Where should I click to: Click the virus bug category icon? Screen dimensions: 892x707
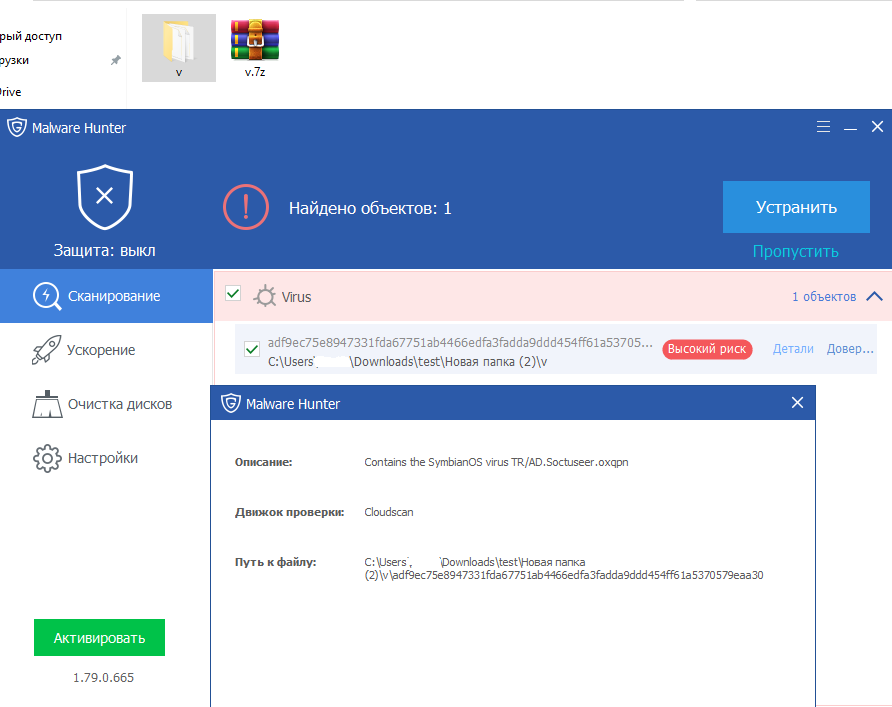tap(265, 296)
